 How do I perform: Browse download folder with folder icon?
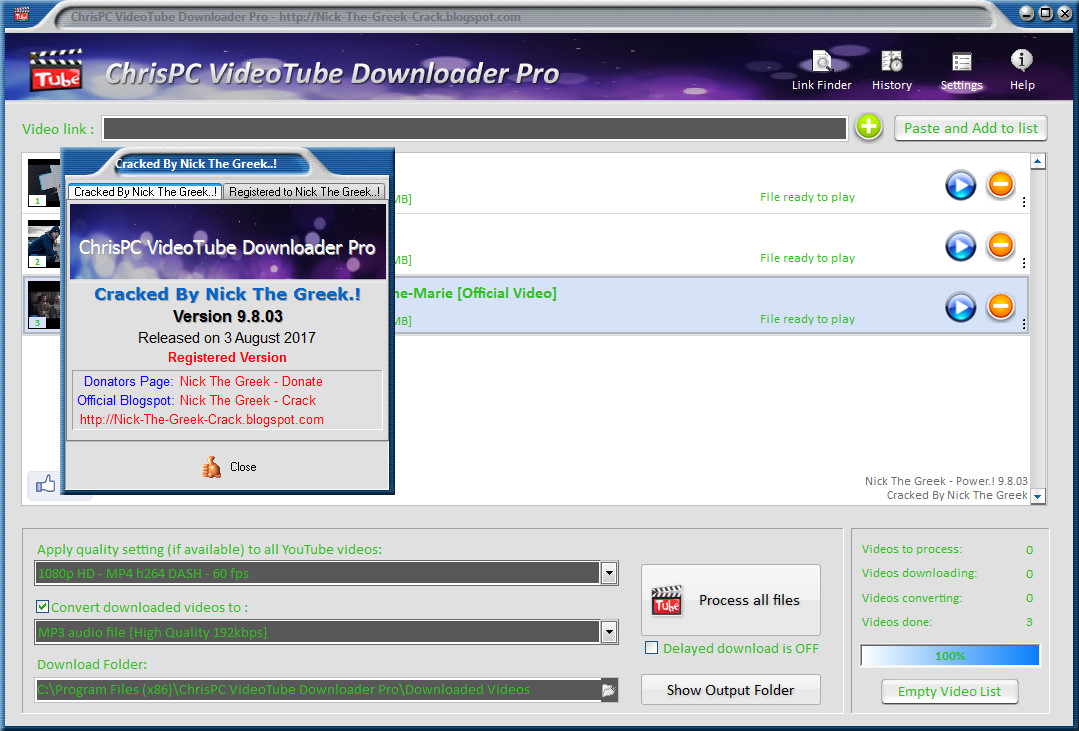[608, 690]
